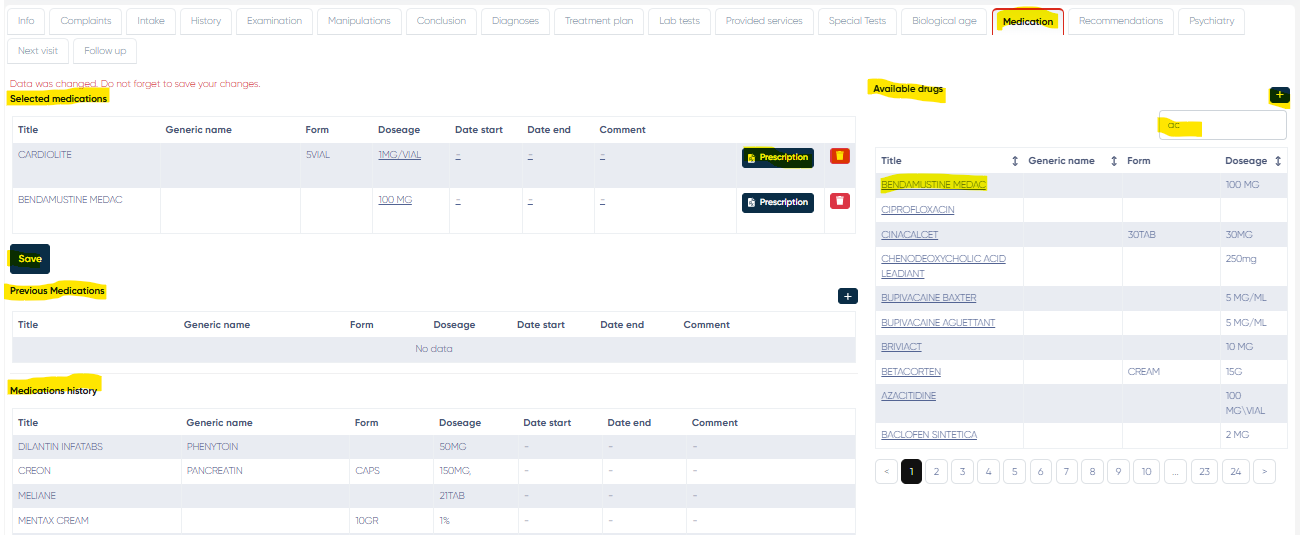
Task: Open the Treatment plan tab
Action: [x=599, y=21]
